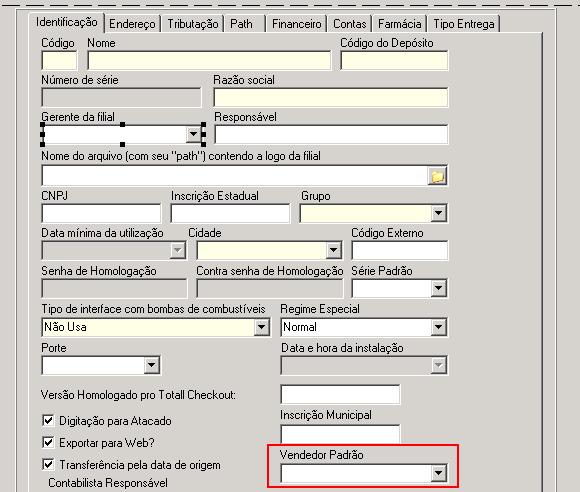
Task: Click the Razão social input field
Action: pyautogui.click(x=331, y=98)
